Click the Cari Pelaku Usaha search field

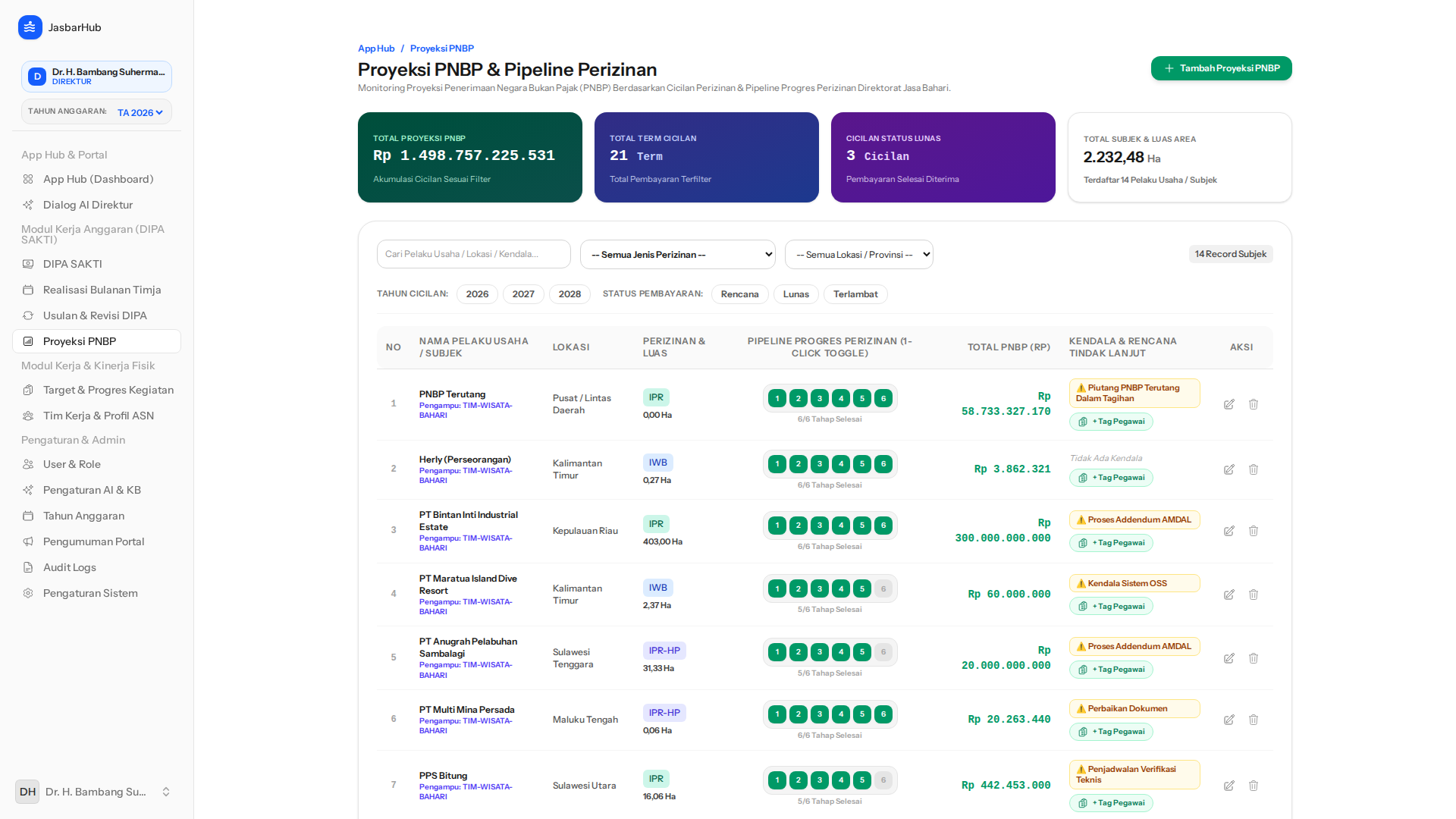[473, 254]
